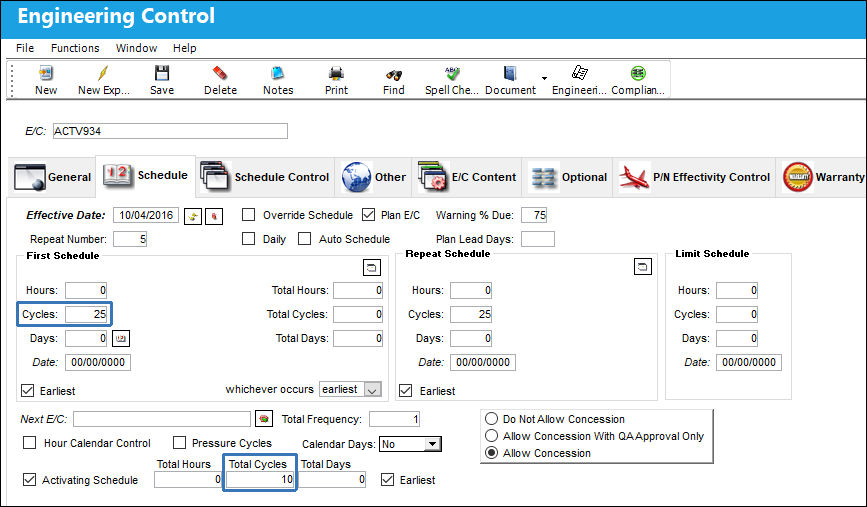Enable the Auto Schedule checkbox
The width and height of the screenshot is (867, 507).
coord(305,238)
